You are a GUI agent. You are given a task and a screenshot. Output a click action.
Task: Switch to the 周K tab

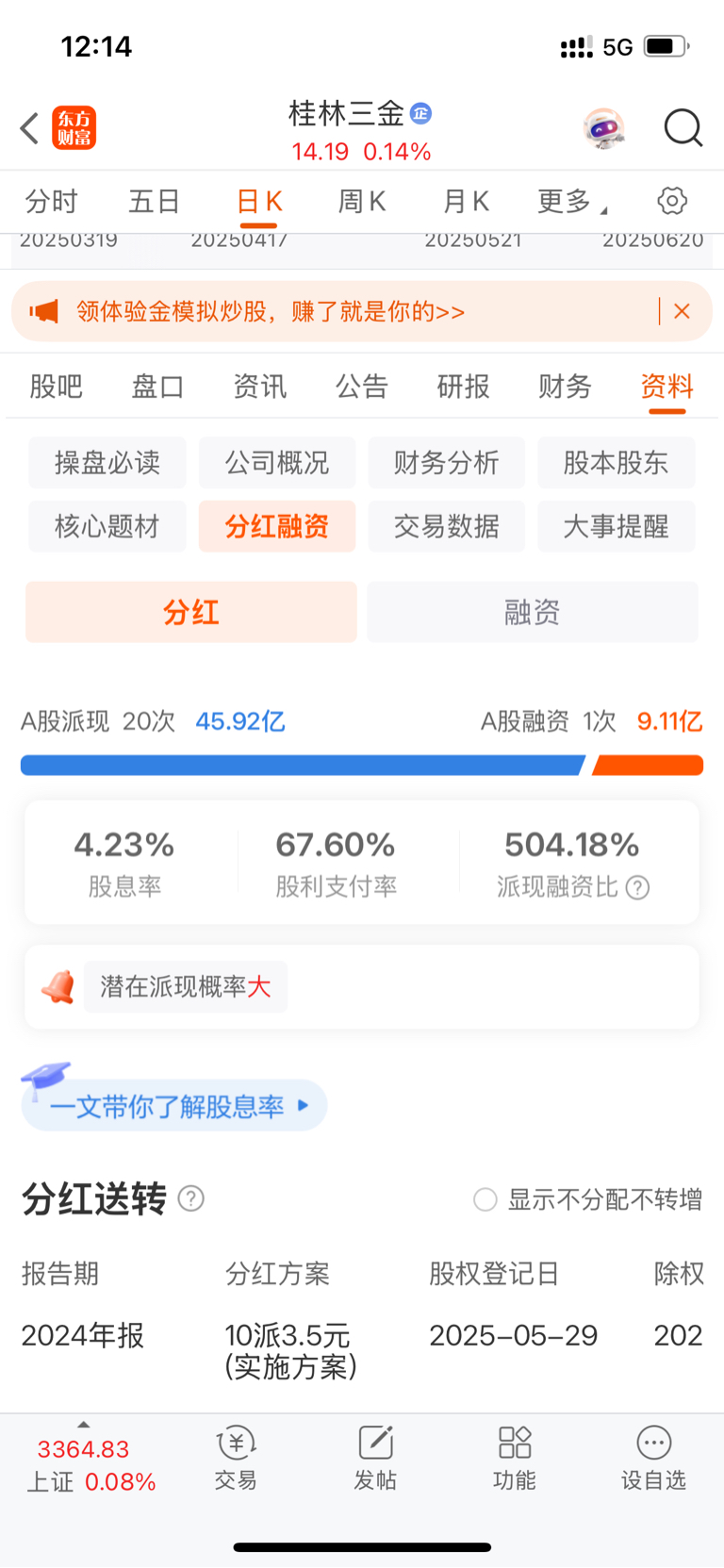point(362,201)
